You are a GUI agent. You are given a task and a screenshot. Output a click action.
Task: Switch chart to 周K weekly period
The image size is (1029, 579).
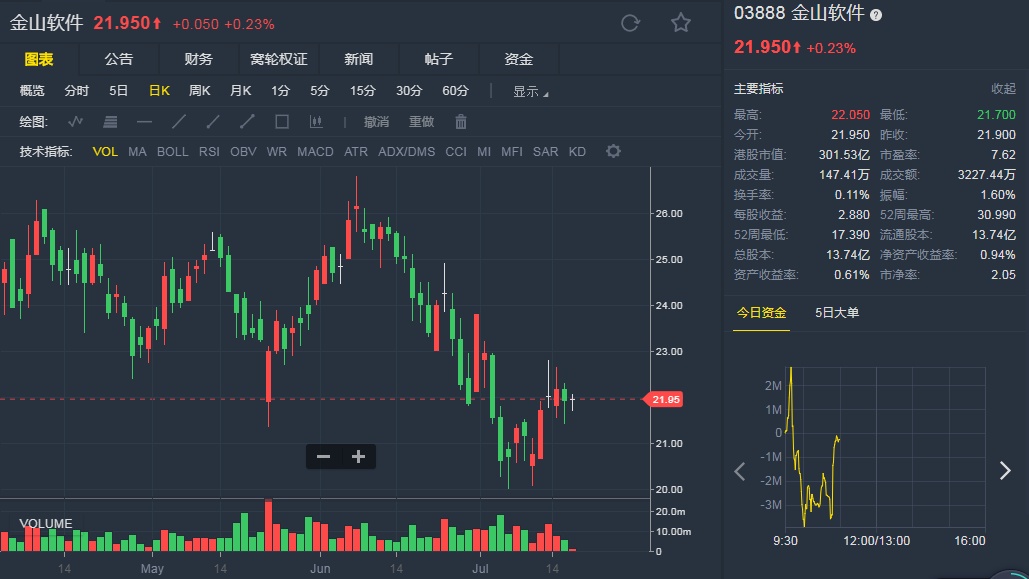pos(200,91)
